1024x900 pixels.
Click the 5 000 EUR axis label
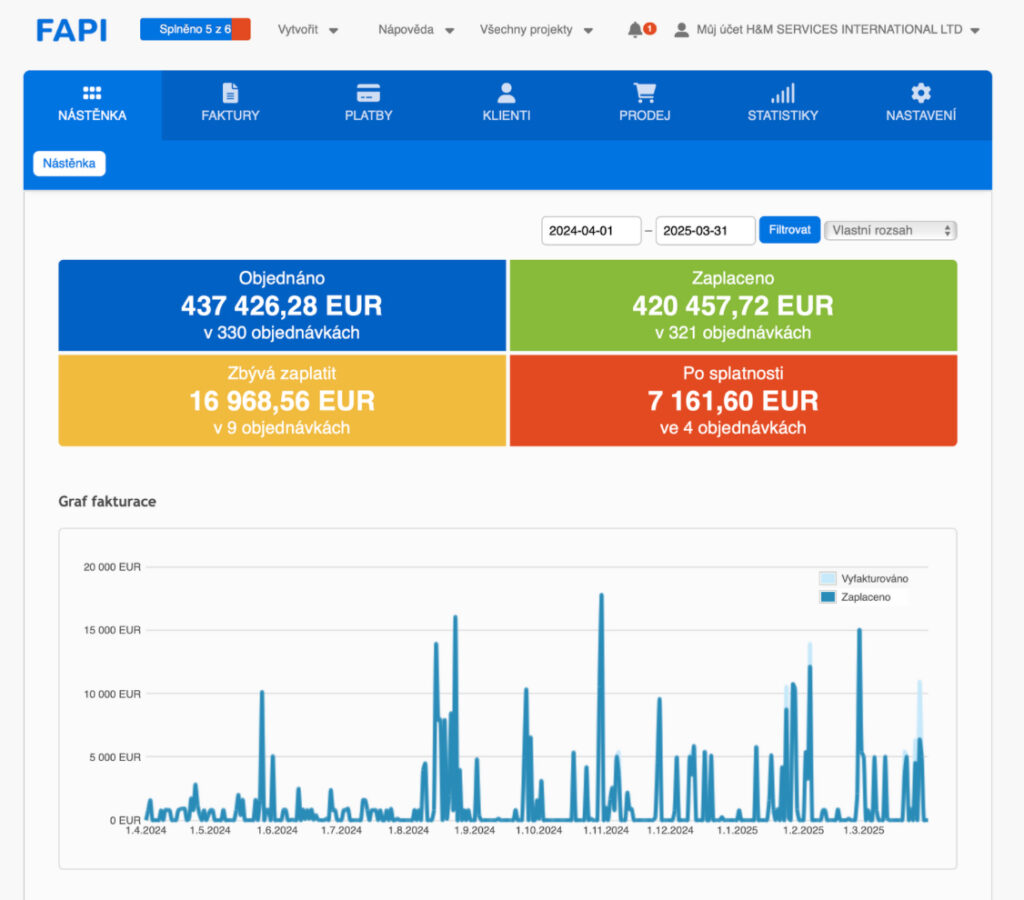(115, 757)
